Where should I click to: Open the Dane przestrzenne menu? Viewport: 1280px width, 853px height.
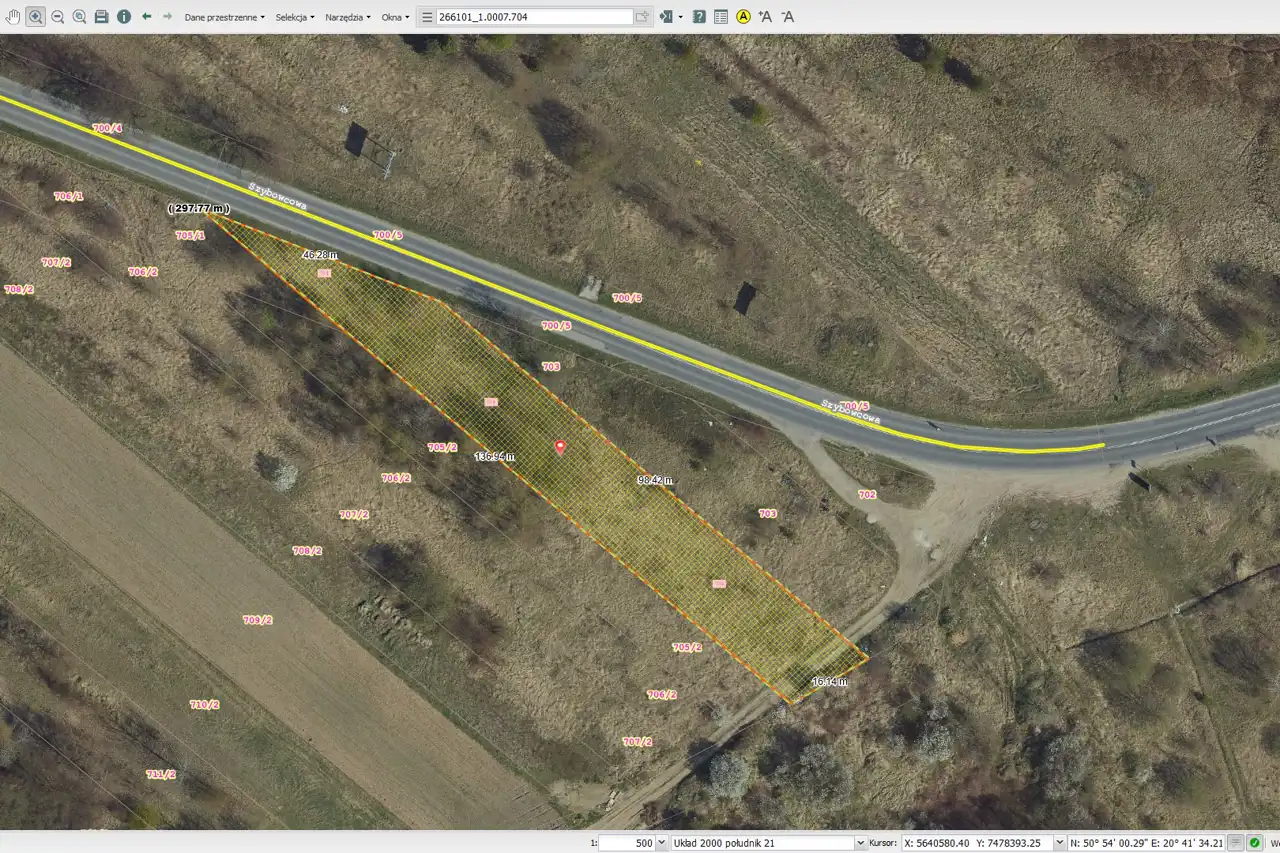[x=224, y=17]
